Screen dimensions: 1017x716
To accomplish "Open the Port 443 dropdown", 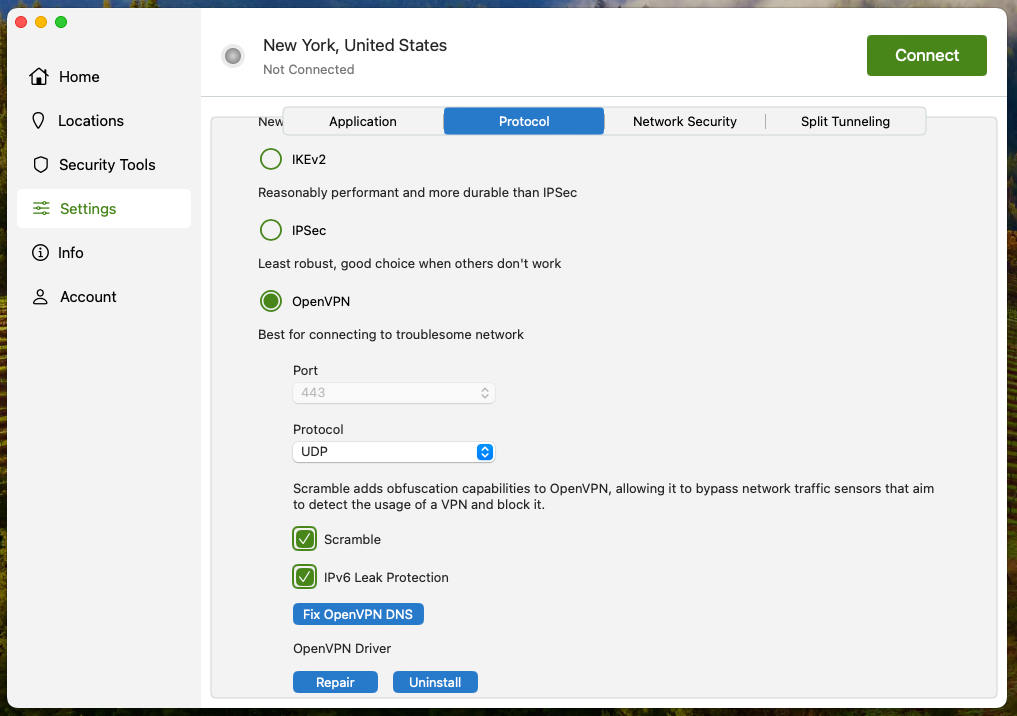I will [x=394, y=392].
